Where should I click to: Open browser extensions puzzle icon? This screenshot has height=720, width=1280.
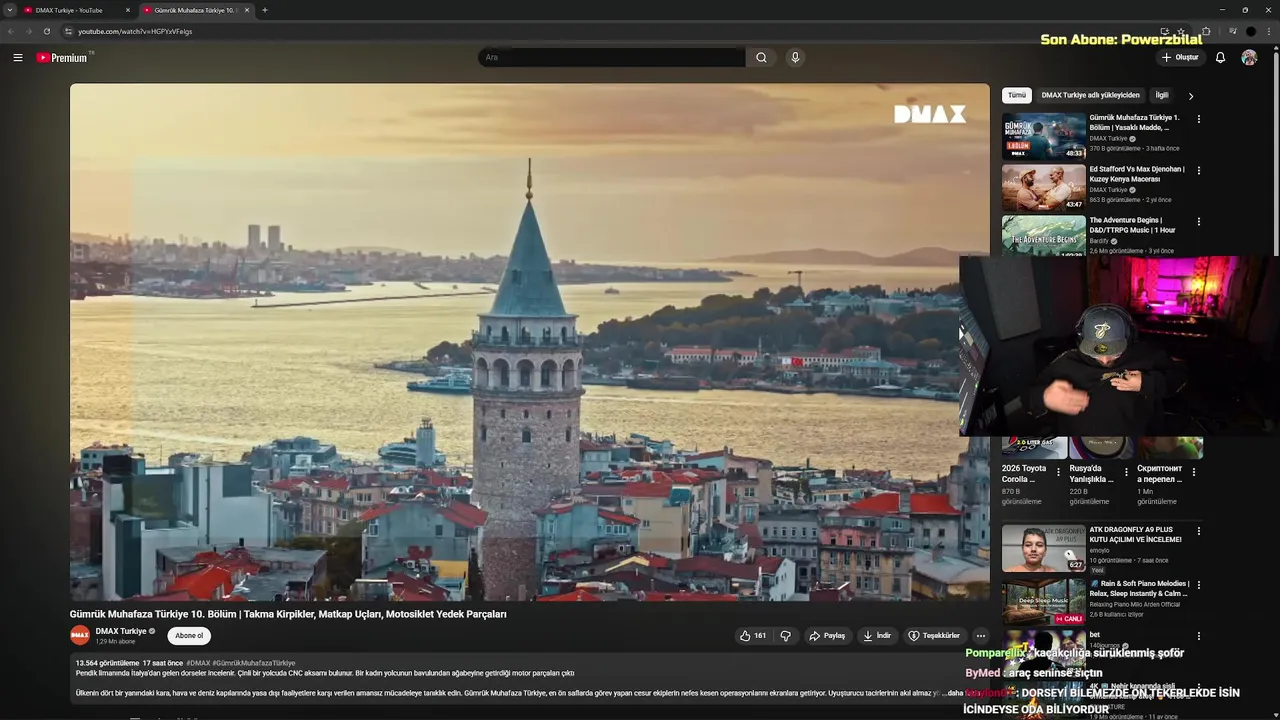click(1206, 31)
